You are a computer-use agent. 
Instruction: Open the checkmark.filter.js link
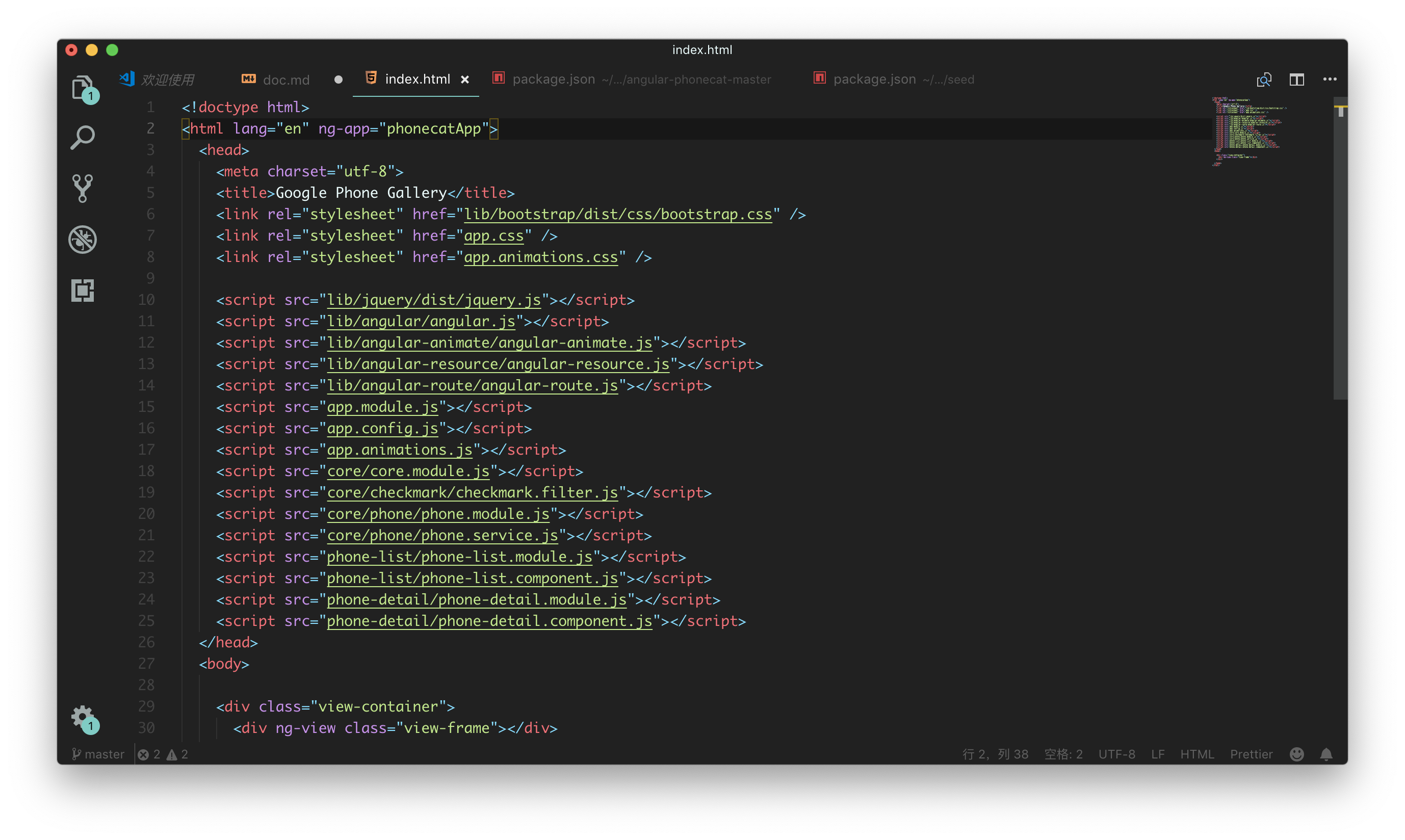pos(472,493)
